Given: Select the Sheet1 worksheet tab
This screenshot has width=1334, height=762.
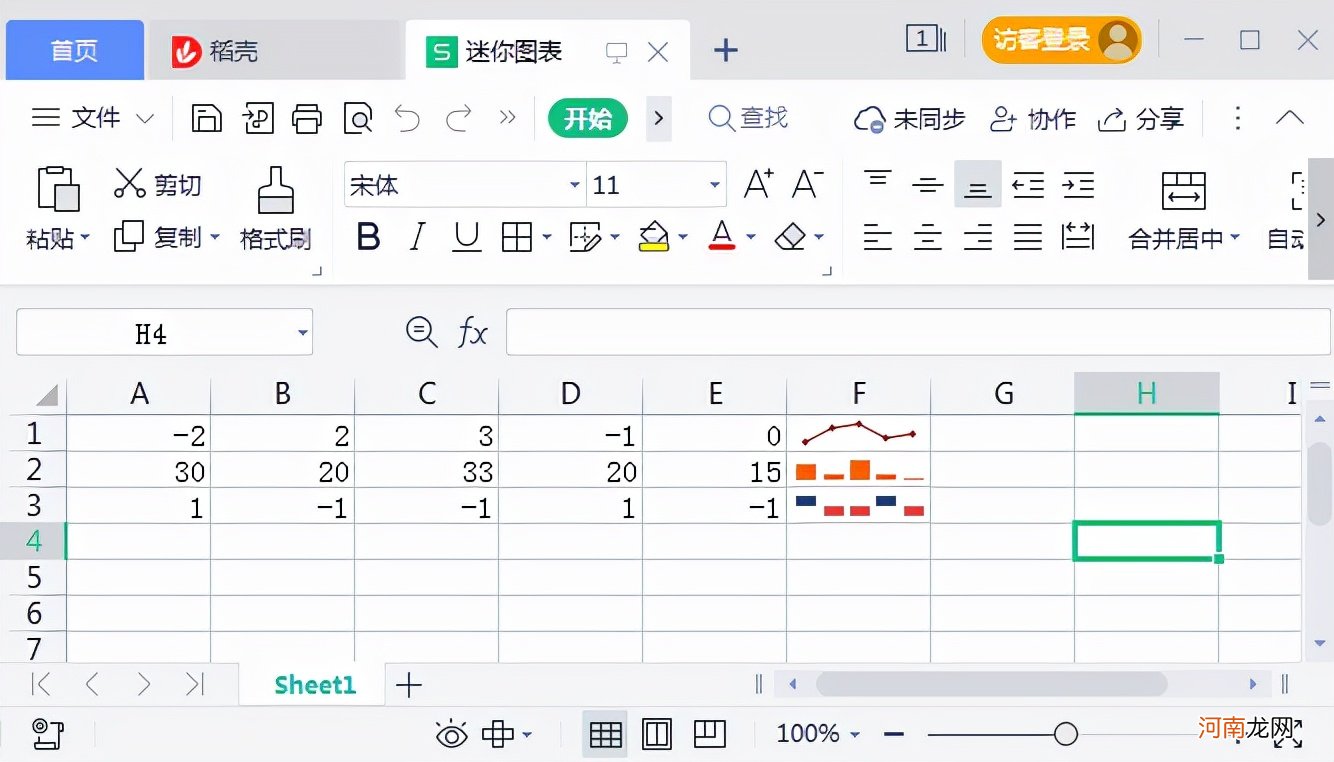Looking at the screenshot, I should click(x=315, y=685).
